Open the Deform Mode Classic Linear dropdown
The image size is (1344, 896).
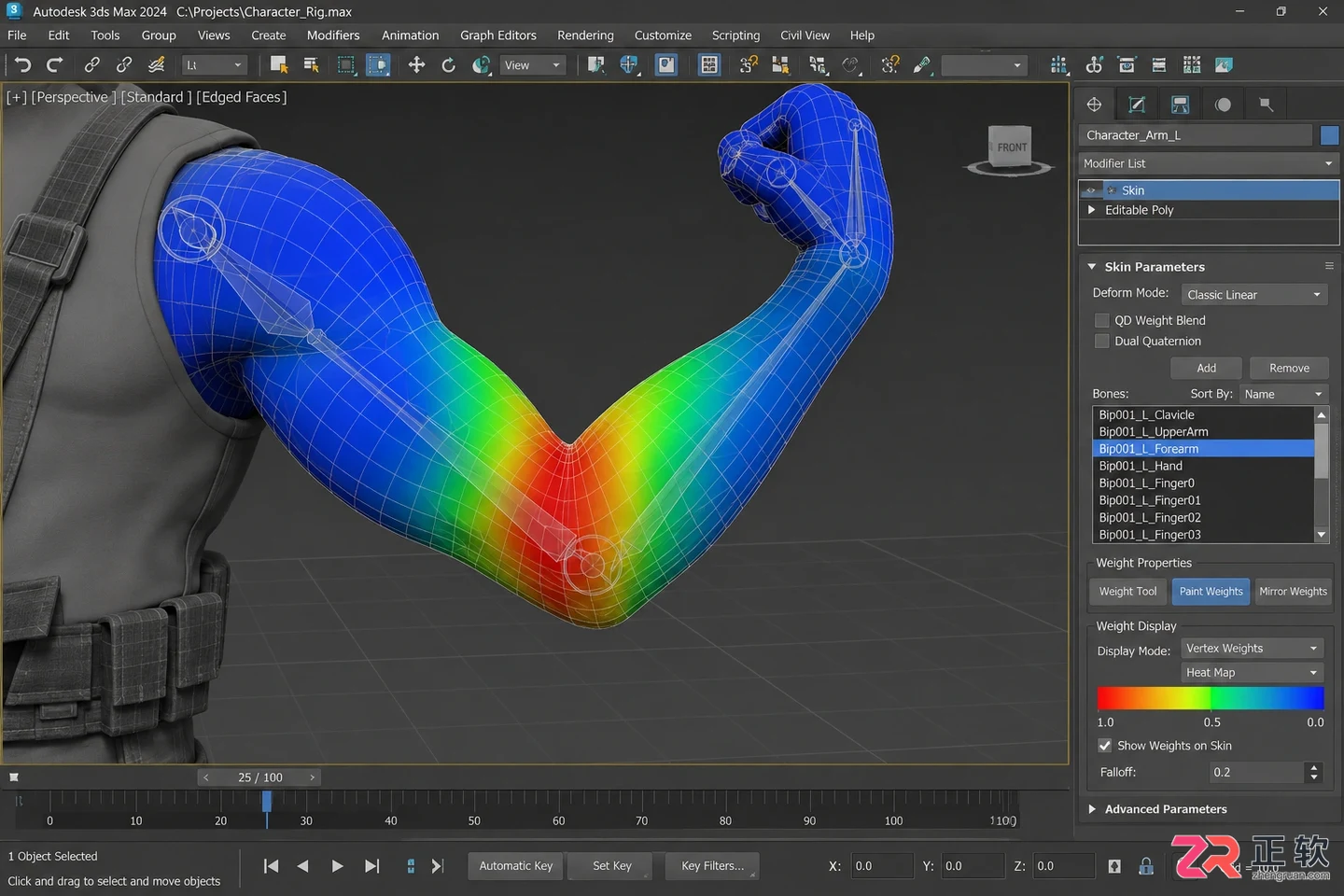pyautogui.click(x=1254, y=295)
